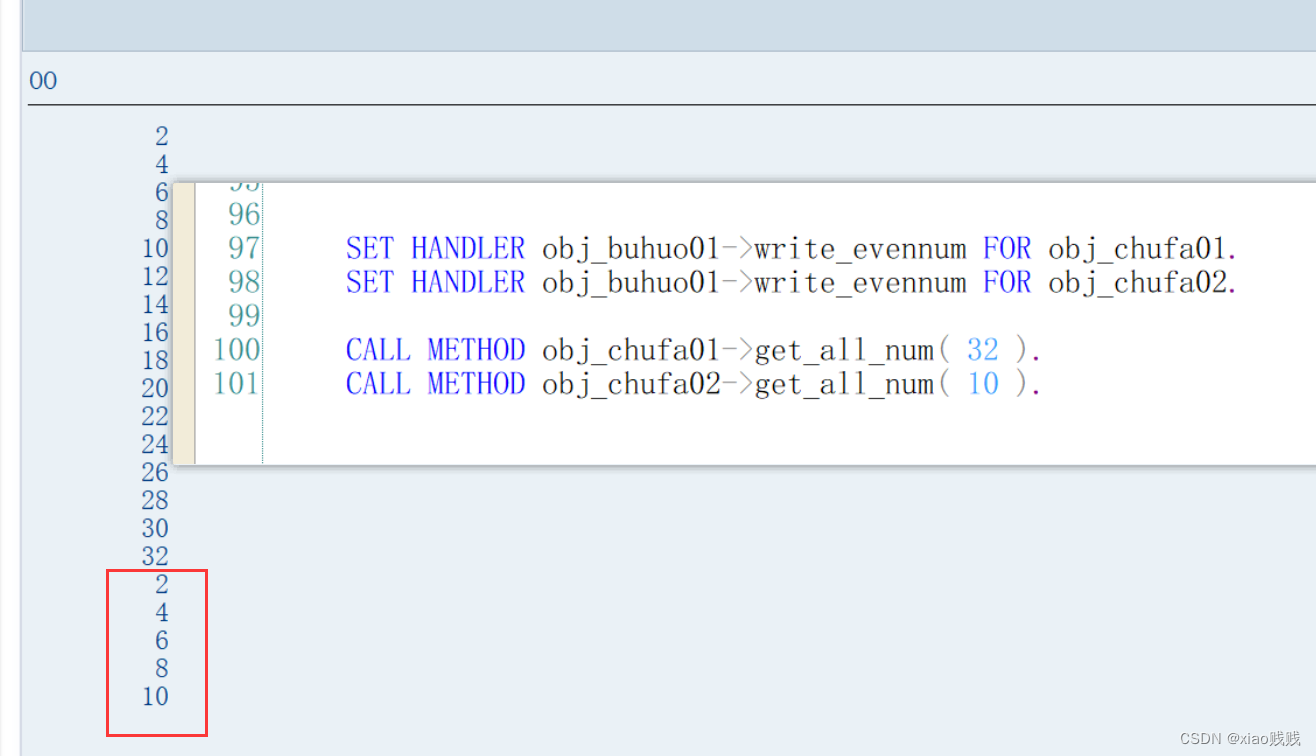Image resolution: width=1316 pixels, height=756 pixels.
Task: Click output value 20 in the left column
Action: [x=155, y=388]
